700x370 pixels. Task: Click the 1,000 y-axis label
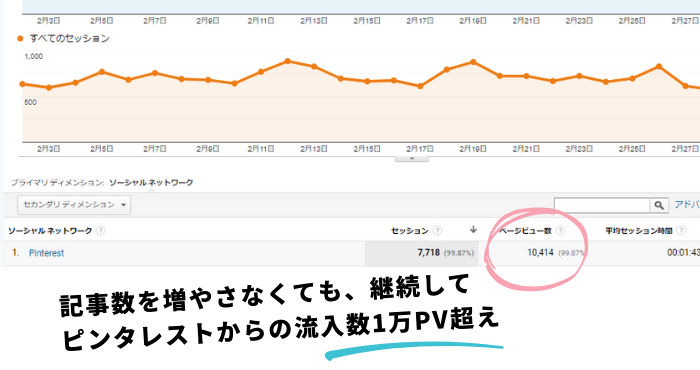[33, 56]
